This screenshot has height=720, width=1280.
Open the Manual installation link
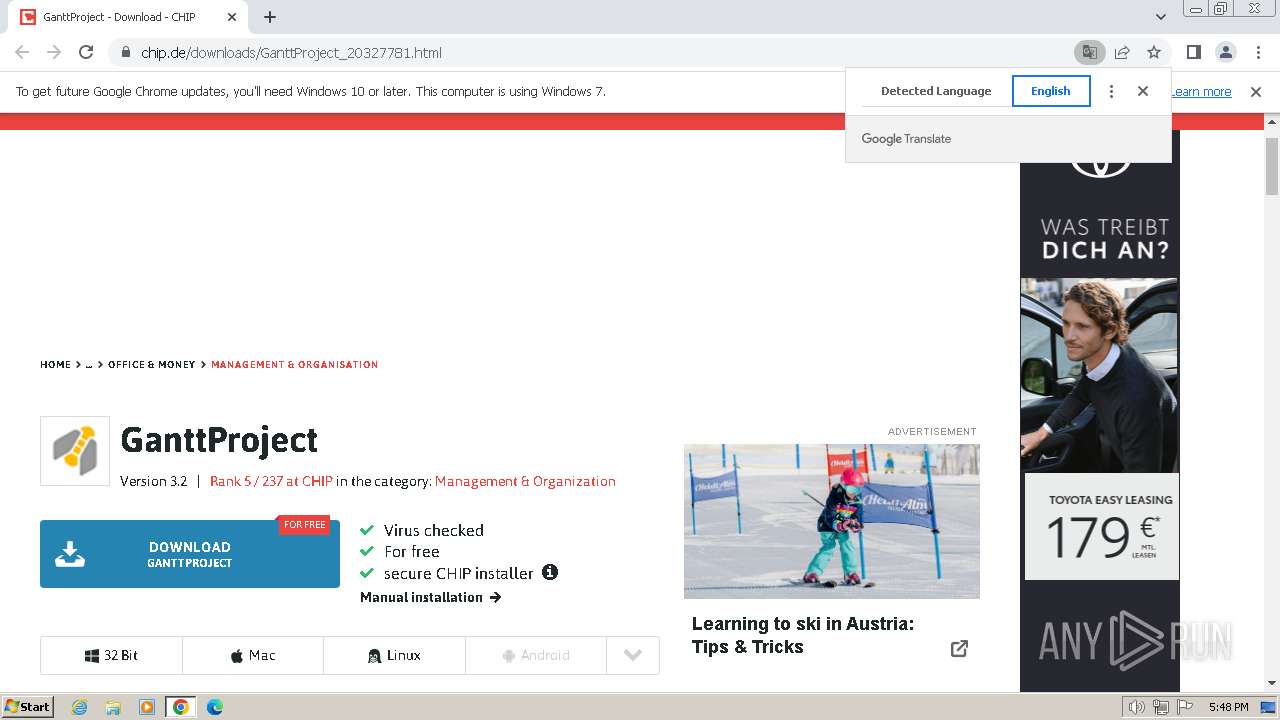click(430, 597)
